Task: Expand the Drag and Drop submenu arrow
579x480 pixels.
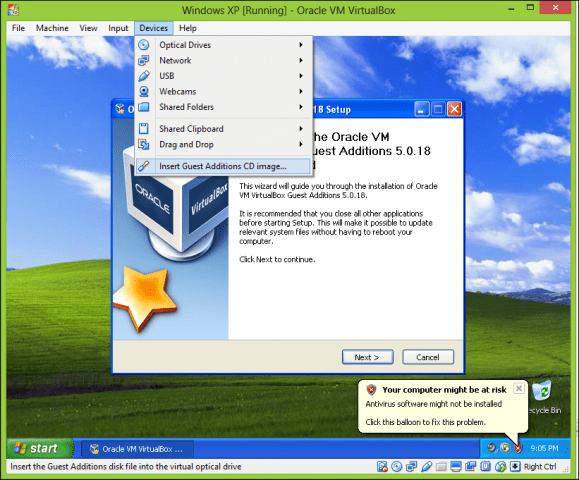Action: [x=301, y=144]
